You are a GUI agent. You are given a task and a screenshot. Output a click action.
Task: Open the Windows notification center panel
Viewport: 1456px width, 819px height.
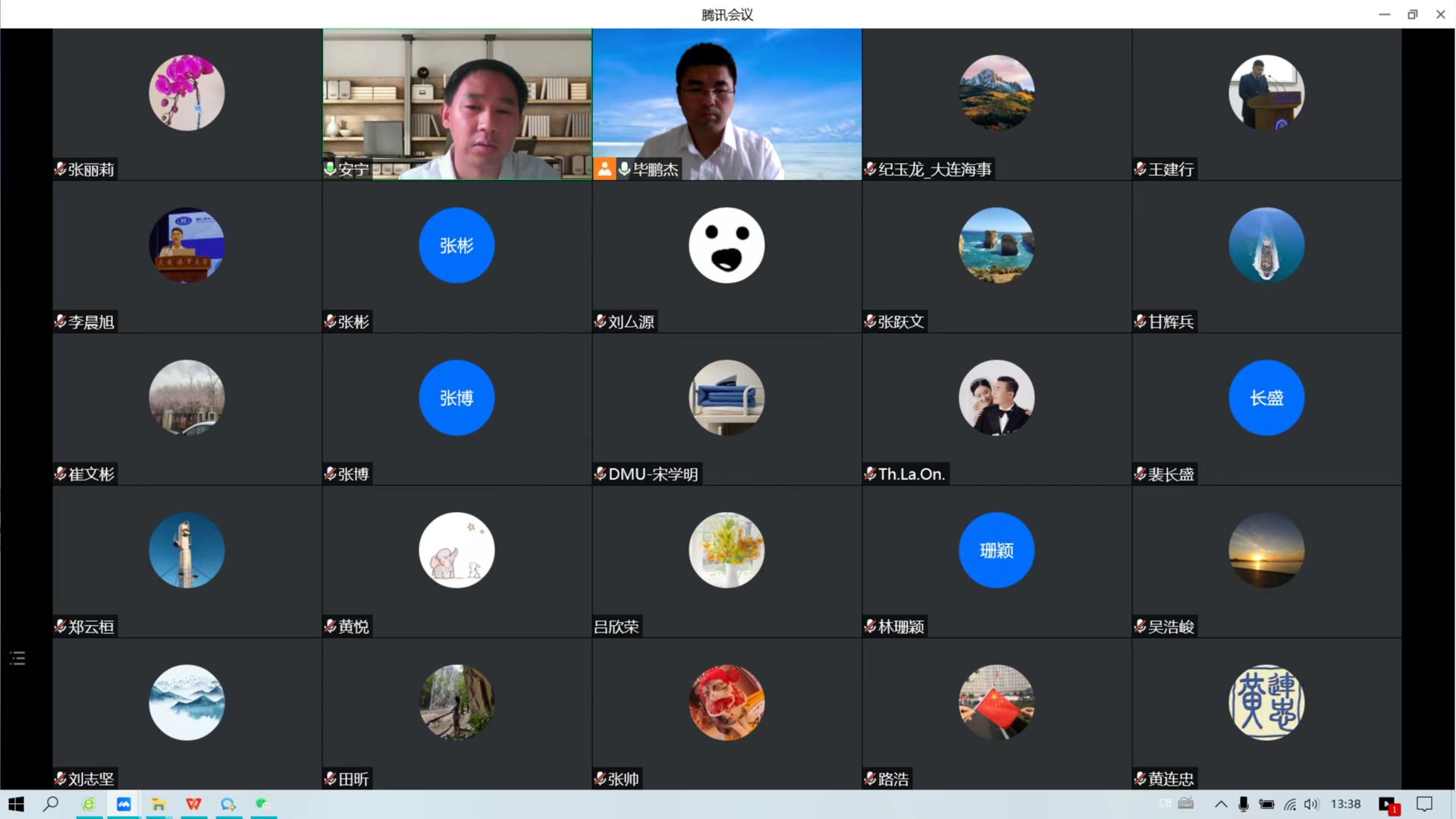pos(1424,804)
